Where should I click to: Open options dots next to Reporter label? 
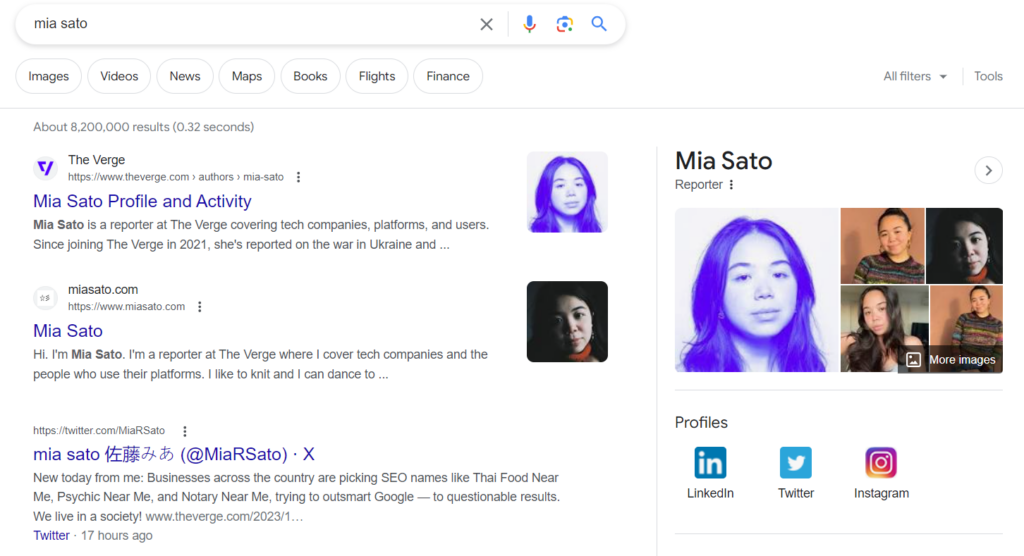[x=731, y=185]
